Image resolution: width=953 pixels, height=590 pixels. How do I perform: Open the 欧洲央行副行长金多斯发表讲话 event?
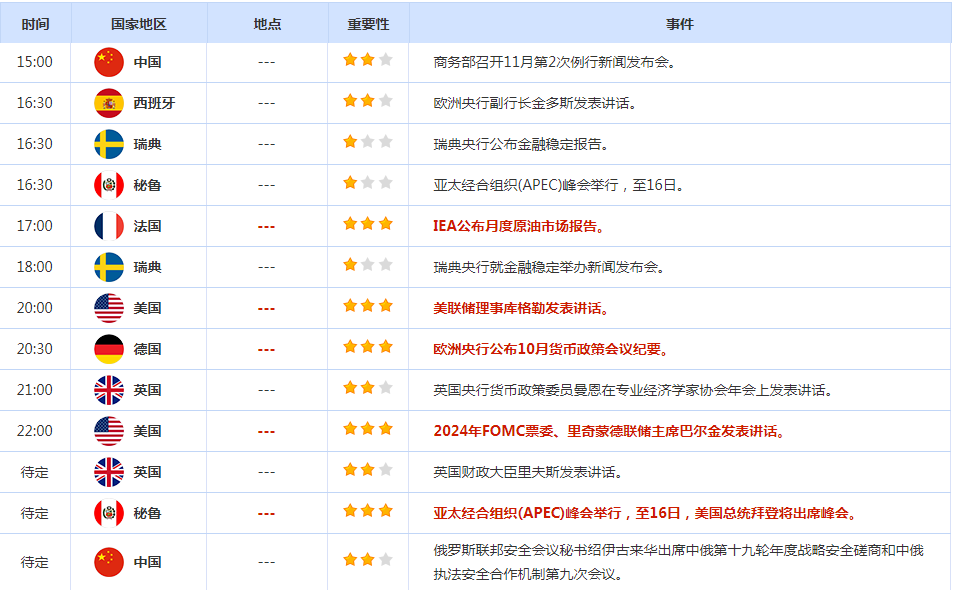tap(535, 103)
